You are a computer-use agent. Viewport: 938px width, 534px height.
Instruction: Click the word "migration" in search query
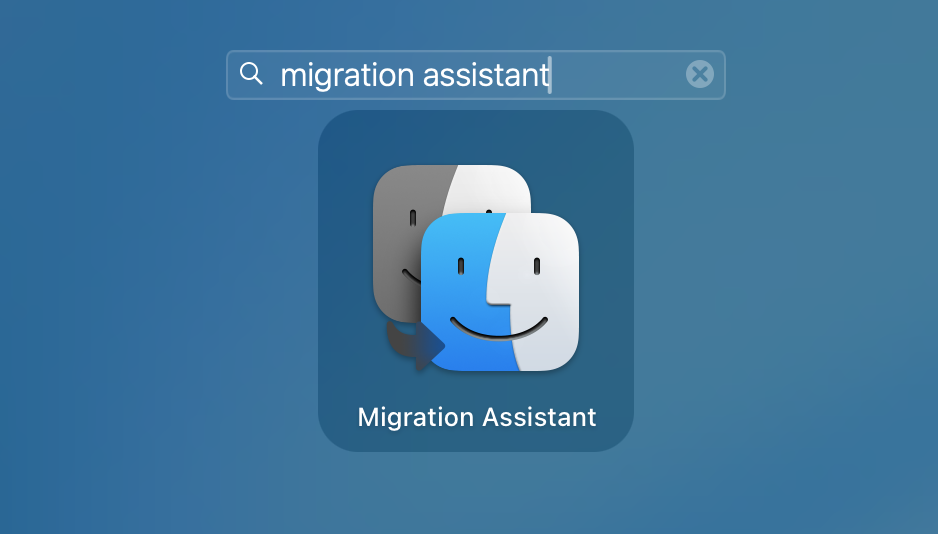(x=347, y=75)
